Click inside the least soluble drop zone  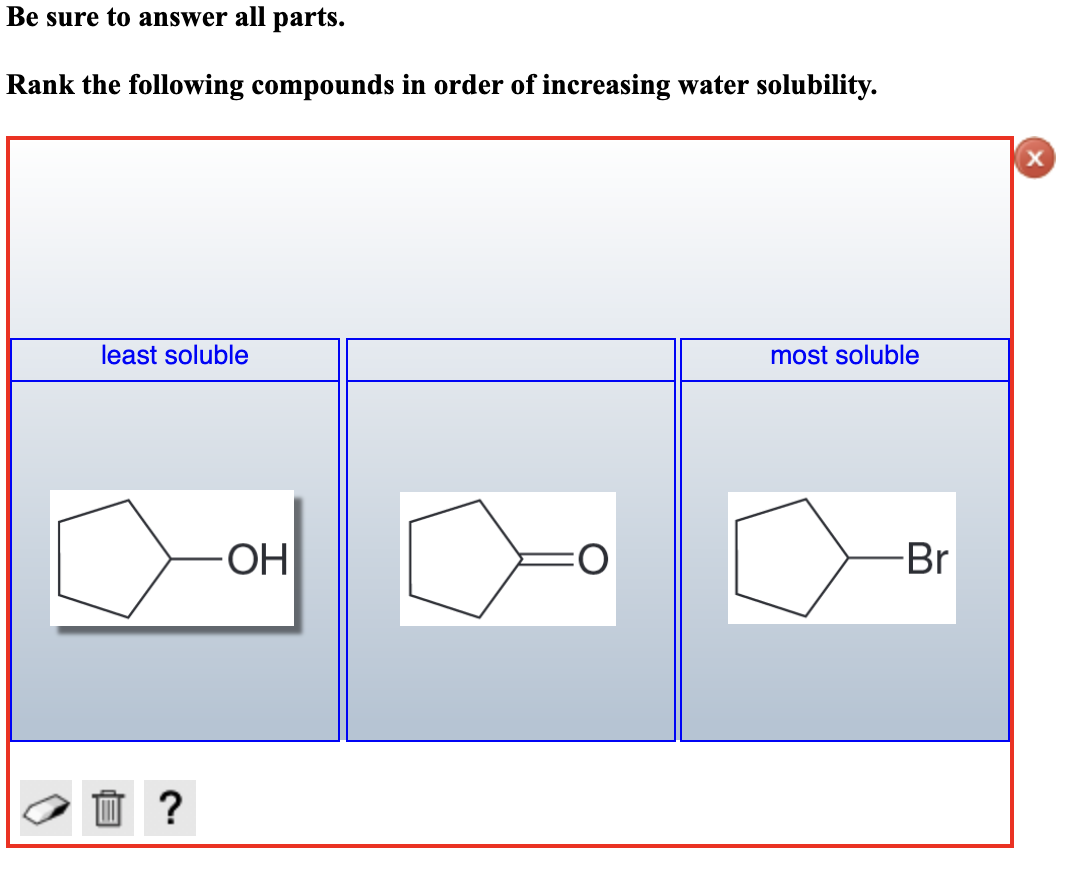click(x=175, y=560)
